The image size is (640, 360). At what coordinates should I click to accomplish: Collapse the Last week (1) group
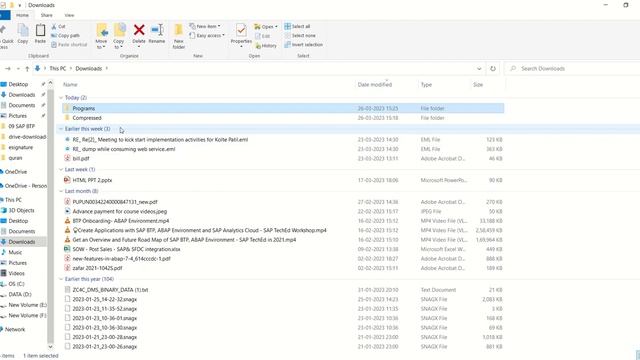click(61, 169)
